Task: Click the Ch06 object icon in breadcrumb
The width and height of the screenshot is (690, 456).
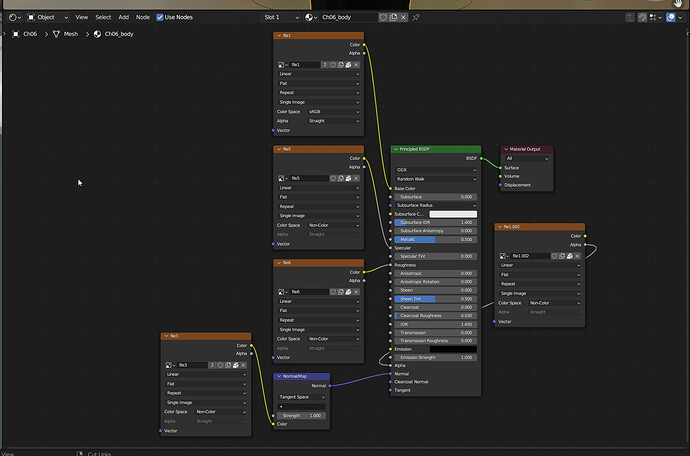Action: 16,34
